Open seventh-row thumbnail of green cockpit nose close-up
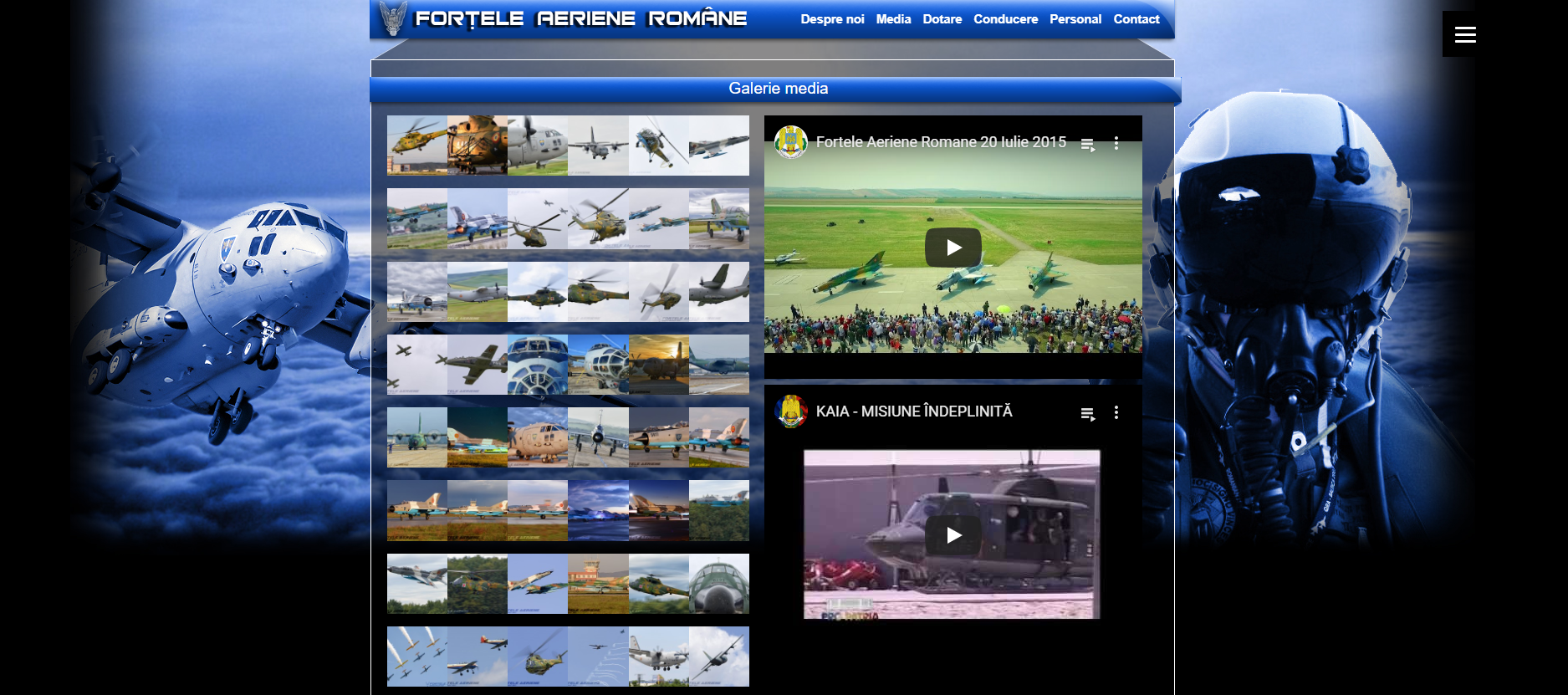 coord(719,584)
